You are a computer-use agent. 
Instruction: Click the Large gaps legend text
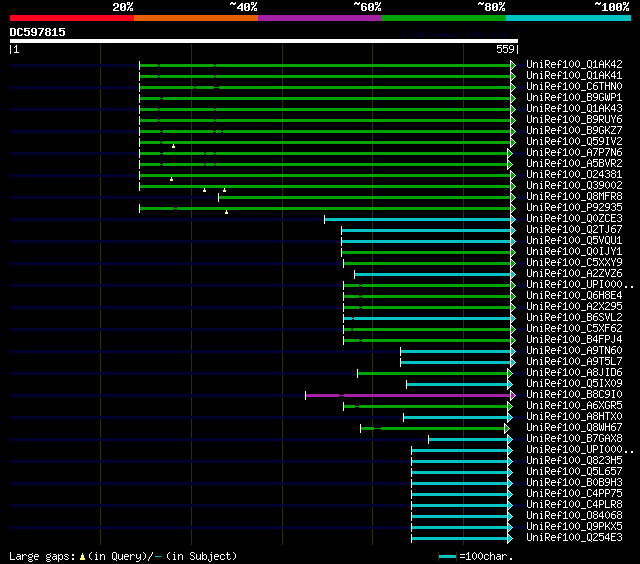[x=123, y=556]
